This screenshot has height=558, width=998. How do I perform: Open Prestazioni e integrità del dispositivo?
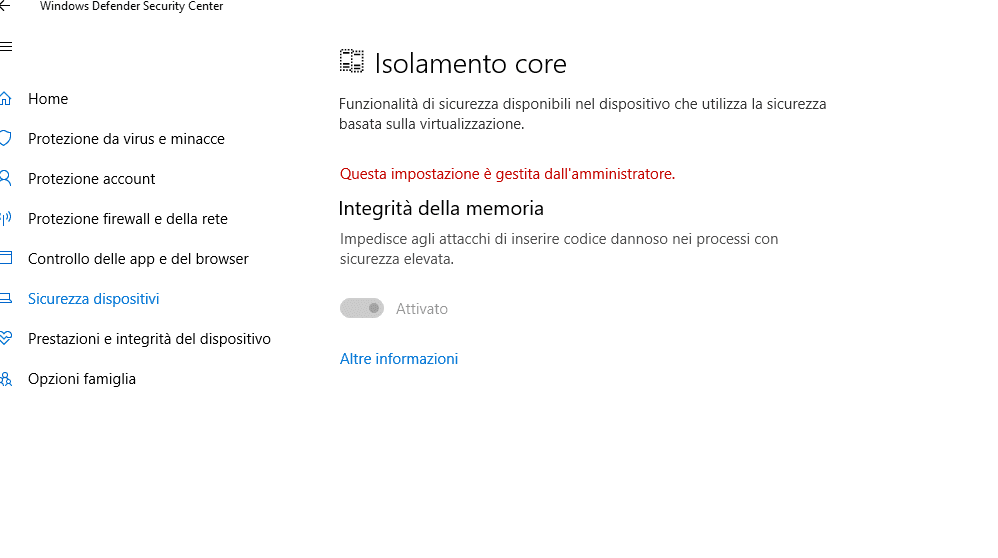pyautogui.click(x=149, y=339)
